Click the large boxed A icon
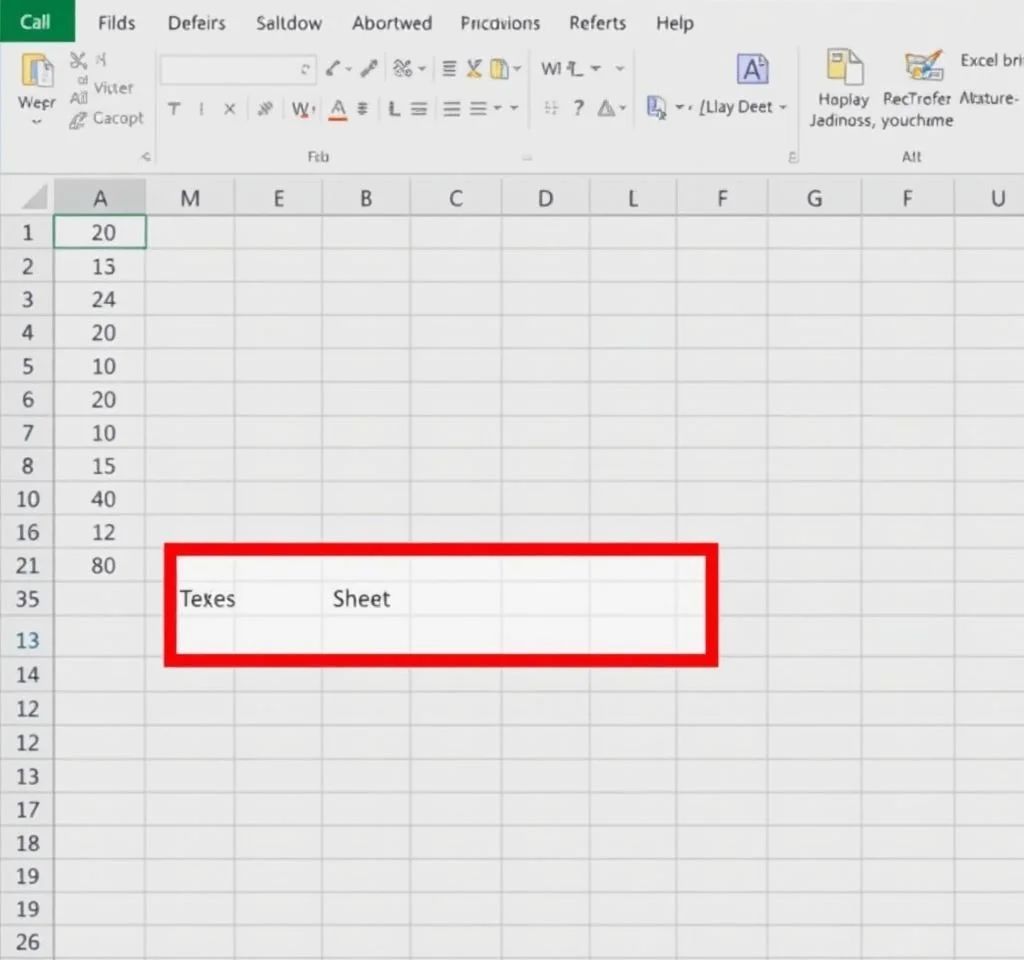 (752, 69)
